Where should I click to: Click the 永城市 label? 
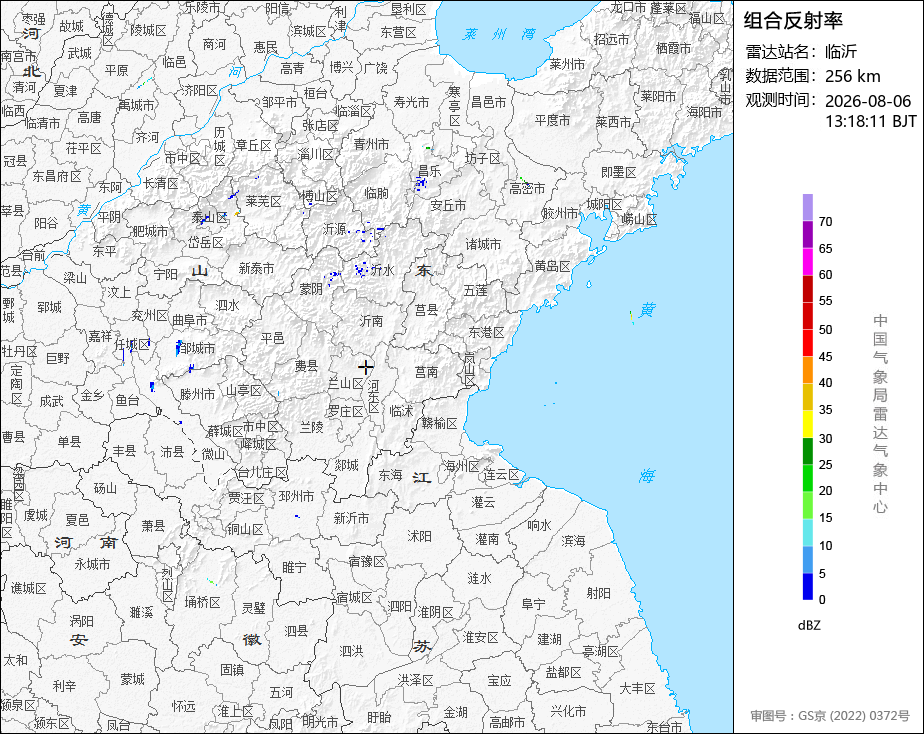click(92, 564)
